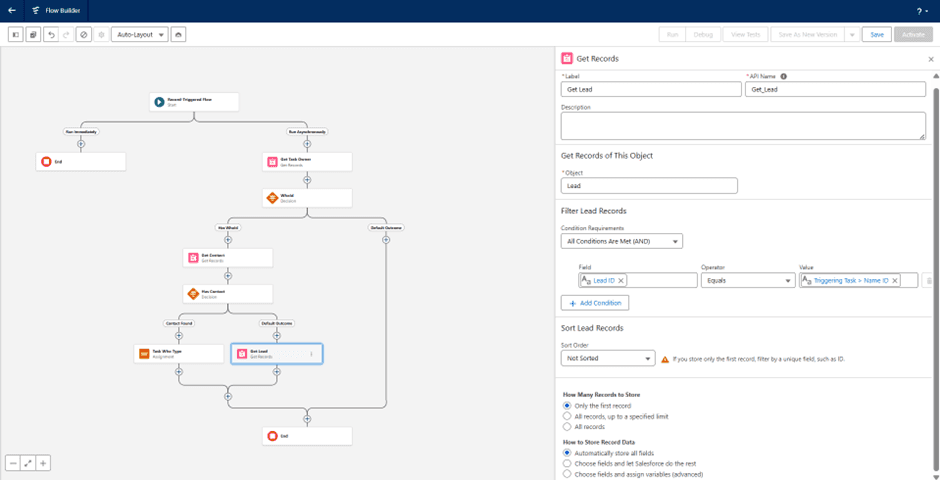Open the Object combobox showing Lead
940x480 pixels.
[x=649, y=186]
